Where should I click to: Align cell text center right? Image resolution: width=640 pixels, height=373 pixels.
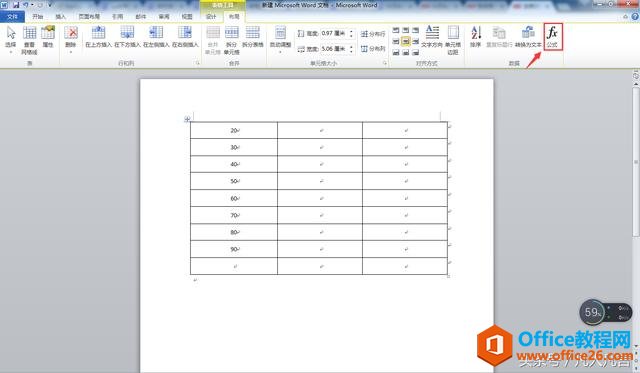click(415, 41)
